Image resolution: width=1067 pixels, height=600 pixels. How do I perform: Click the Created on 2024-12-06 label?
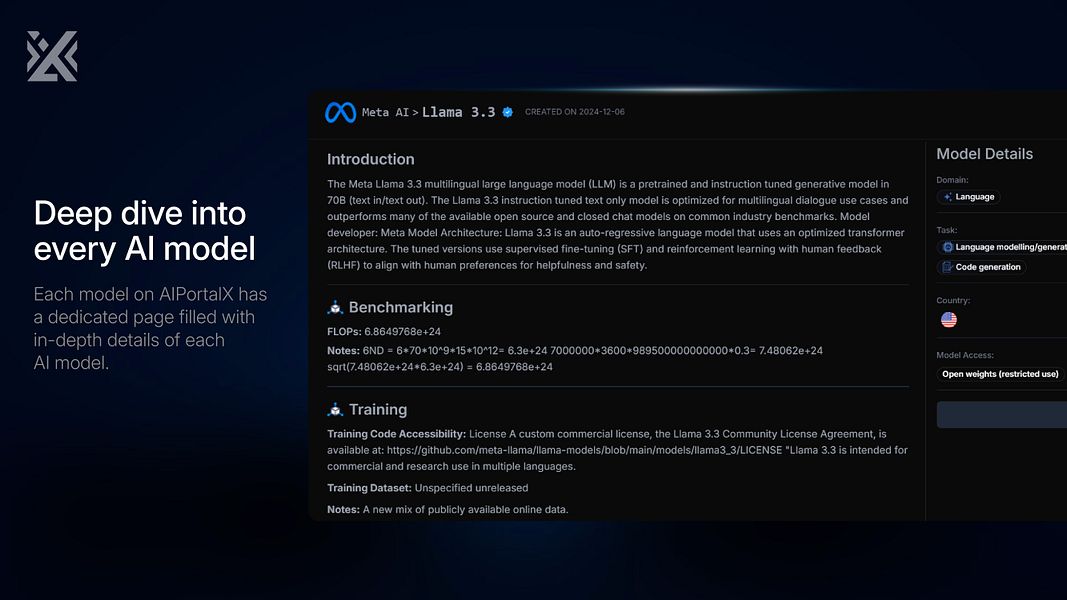(x=575, y=112)
